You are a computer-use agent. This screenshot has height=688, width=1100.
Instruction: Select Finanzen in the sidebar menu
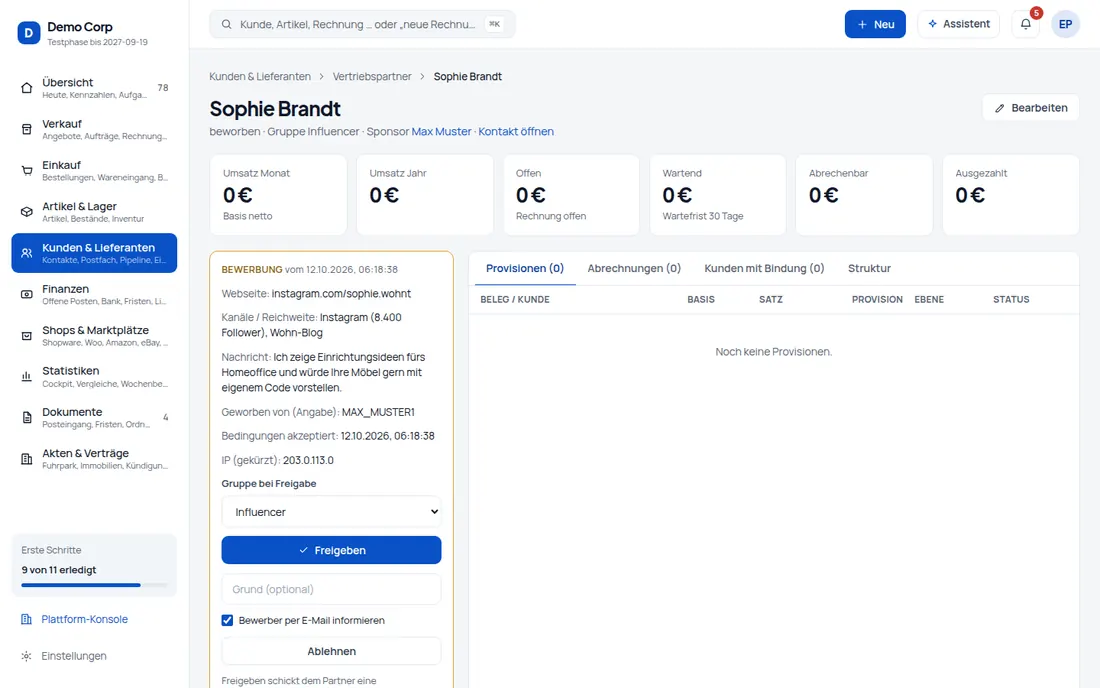coord(94,295)
